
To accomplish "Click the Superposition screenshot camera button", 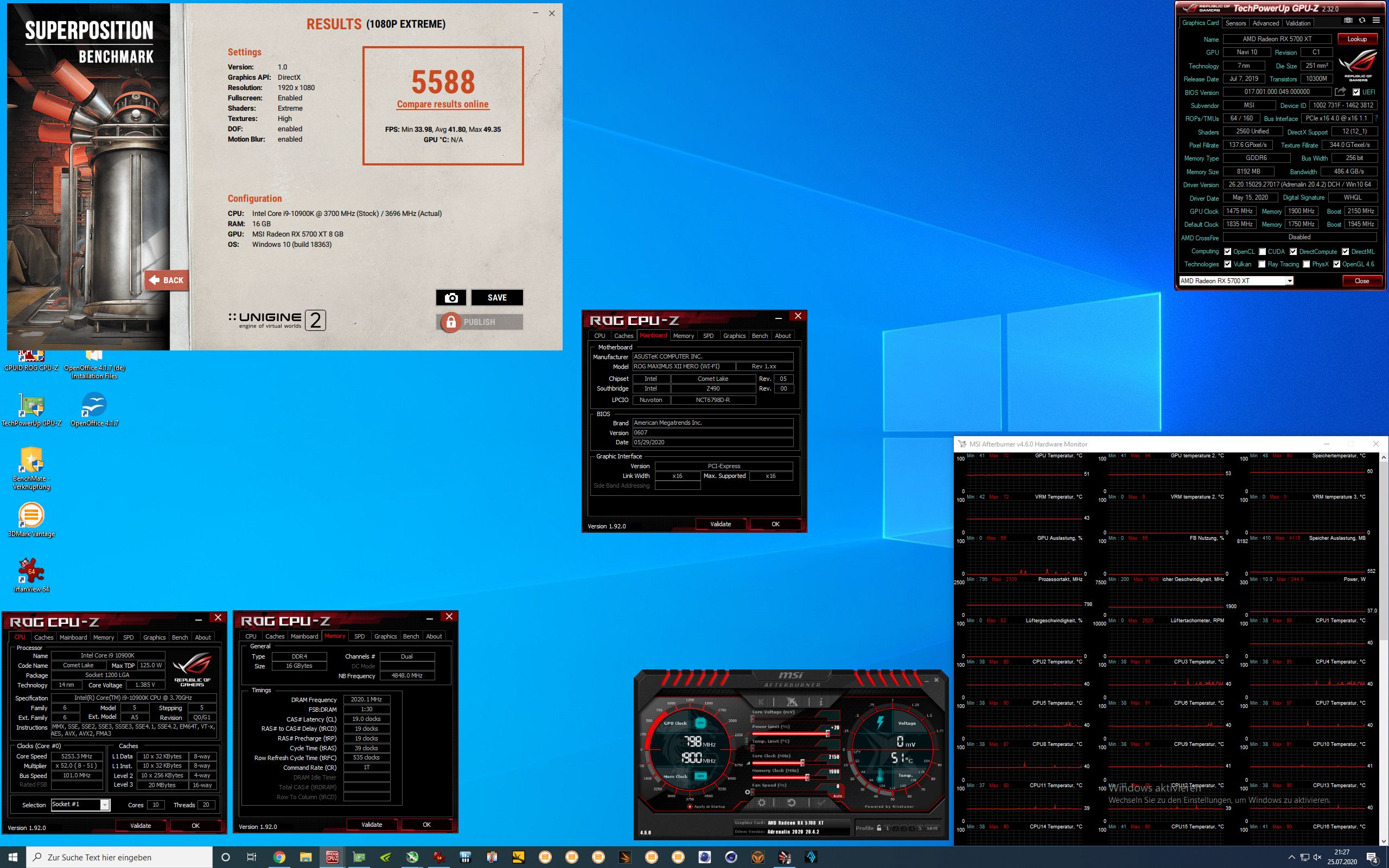I will pos(451,297).
